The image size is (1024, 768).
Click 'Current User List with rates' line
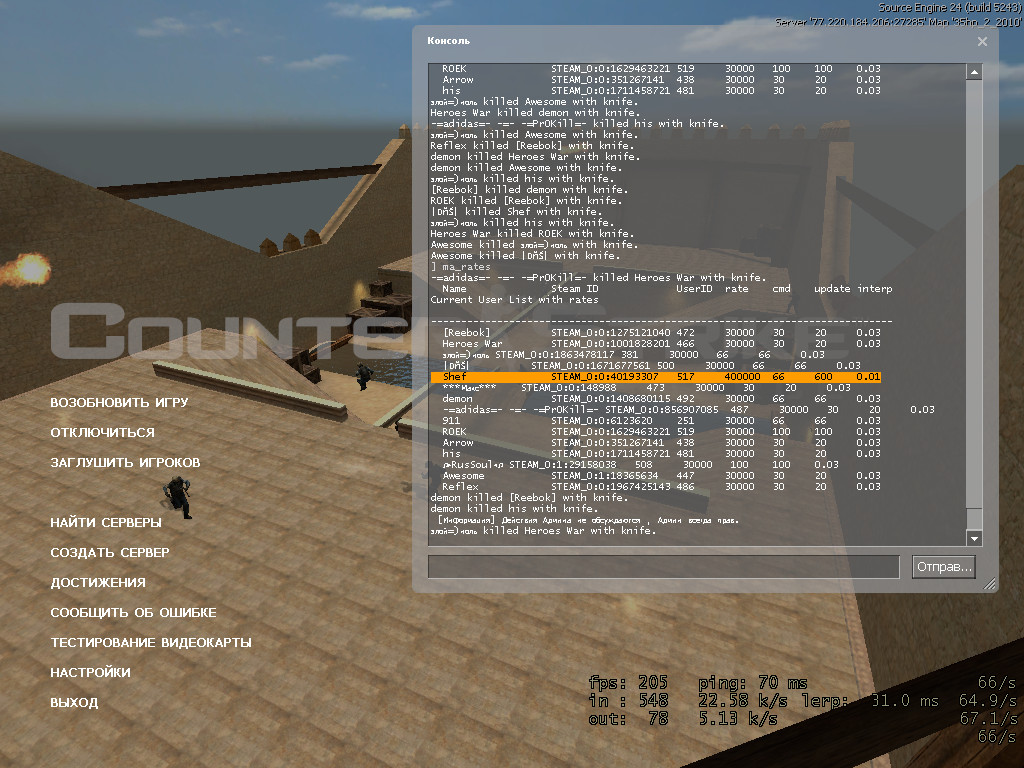(x=514, y=300)
